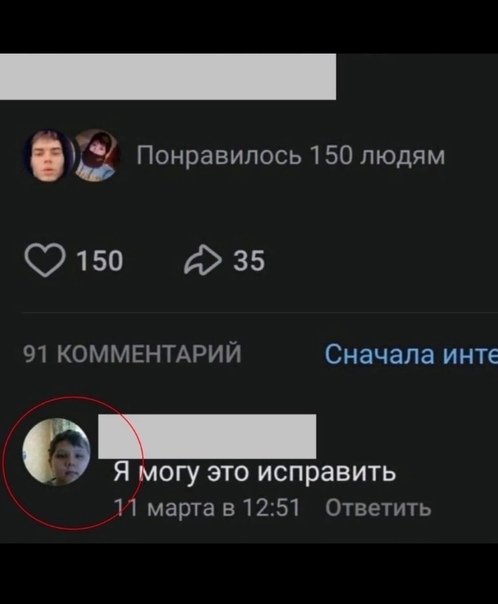Tap the 35 share counter

pyautogui.click(x=249, y=261)
